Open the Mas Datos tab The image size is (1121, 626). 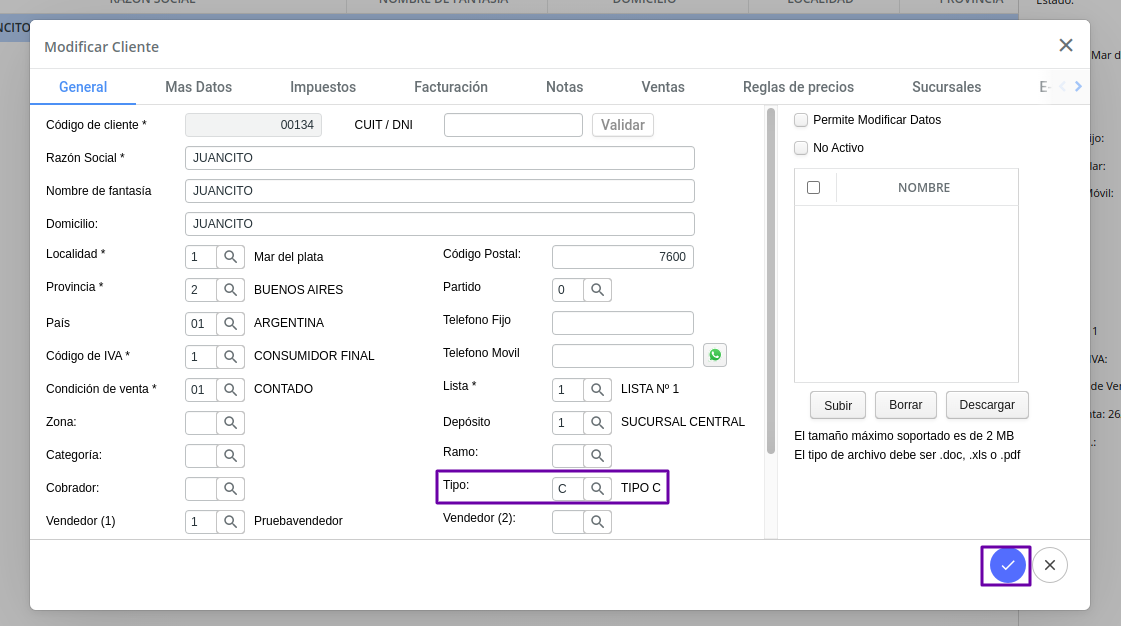pyautogui.click(x=199, y=86)
